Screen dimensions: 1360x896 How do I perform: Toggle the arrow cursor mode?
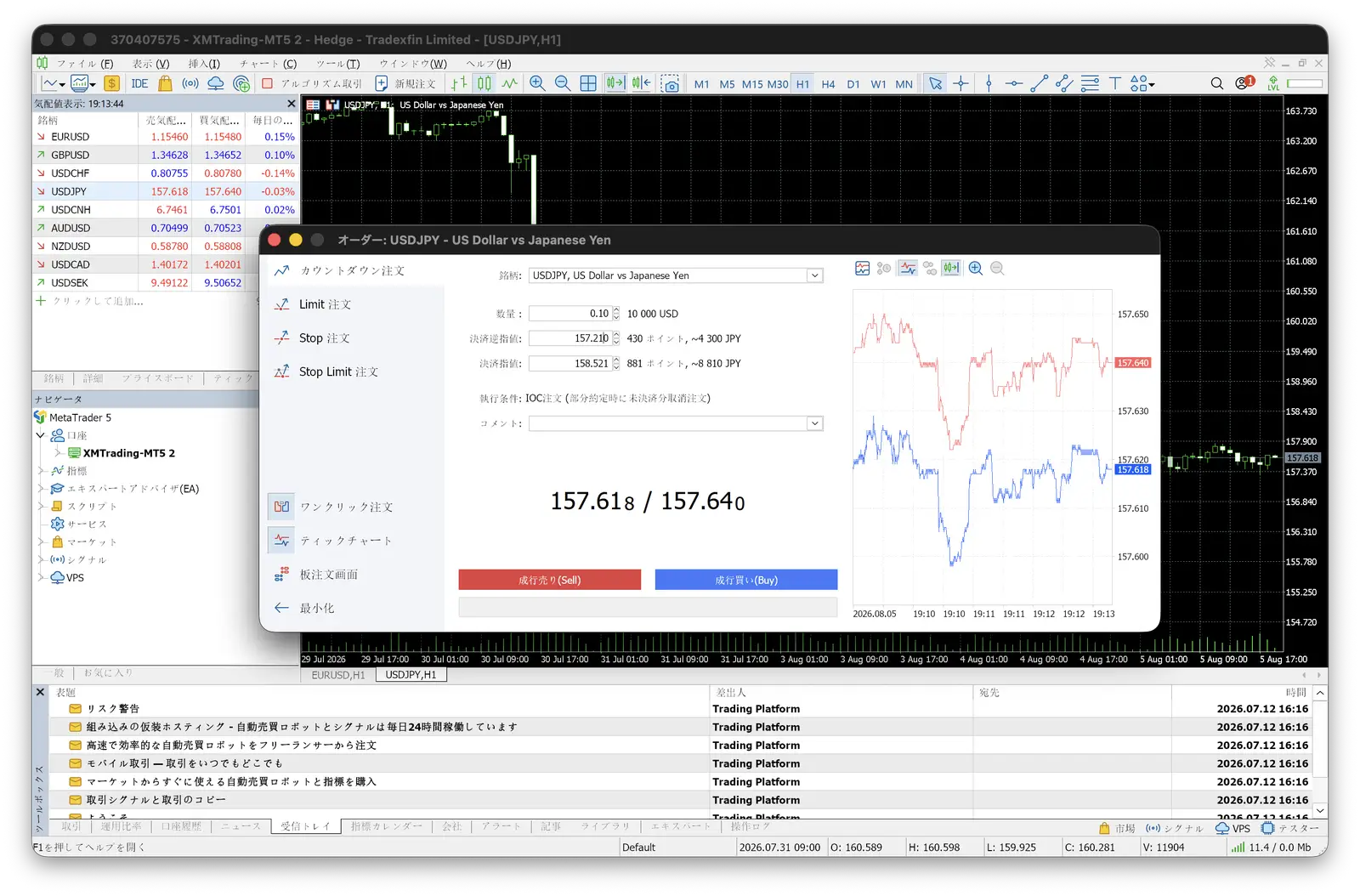pyautogui.click(x=935, y=83)
